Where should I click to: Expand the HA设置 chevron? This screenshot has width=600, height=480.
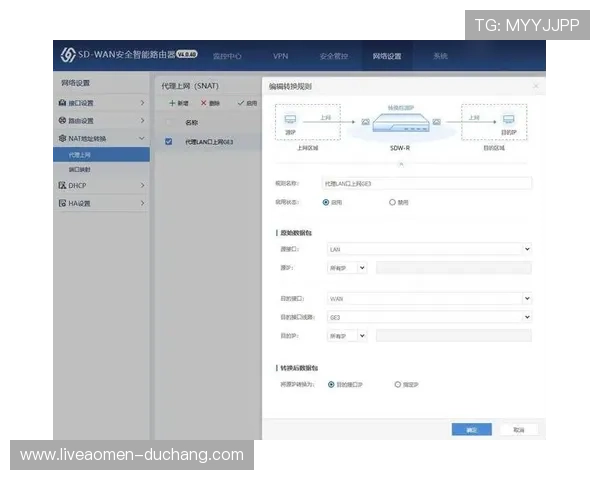pyautogui.click(x=142, y=203)
